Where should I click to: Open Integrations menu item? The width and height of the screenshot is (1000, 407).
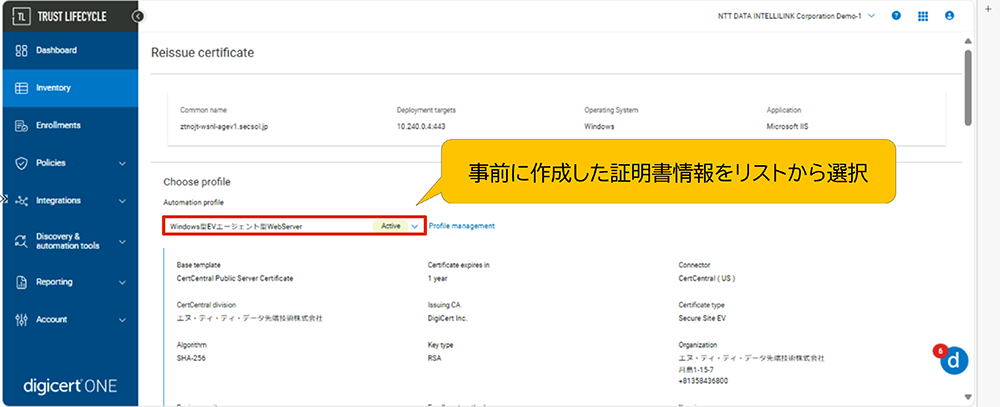pyautogui.click(x=69, y=201)
